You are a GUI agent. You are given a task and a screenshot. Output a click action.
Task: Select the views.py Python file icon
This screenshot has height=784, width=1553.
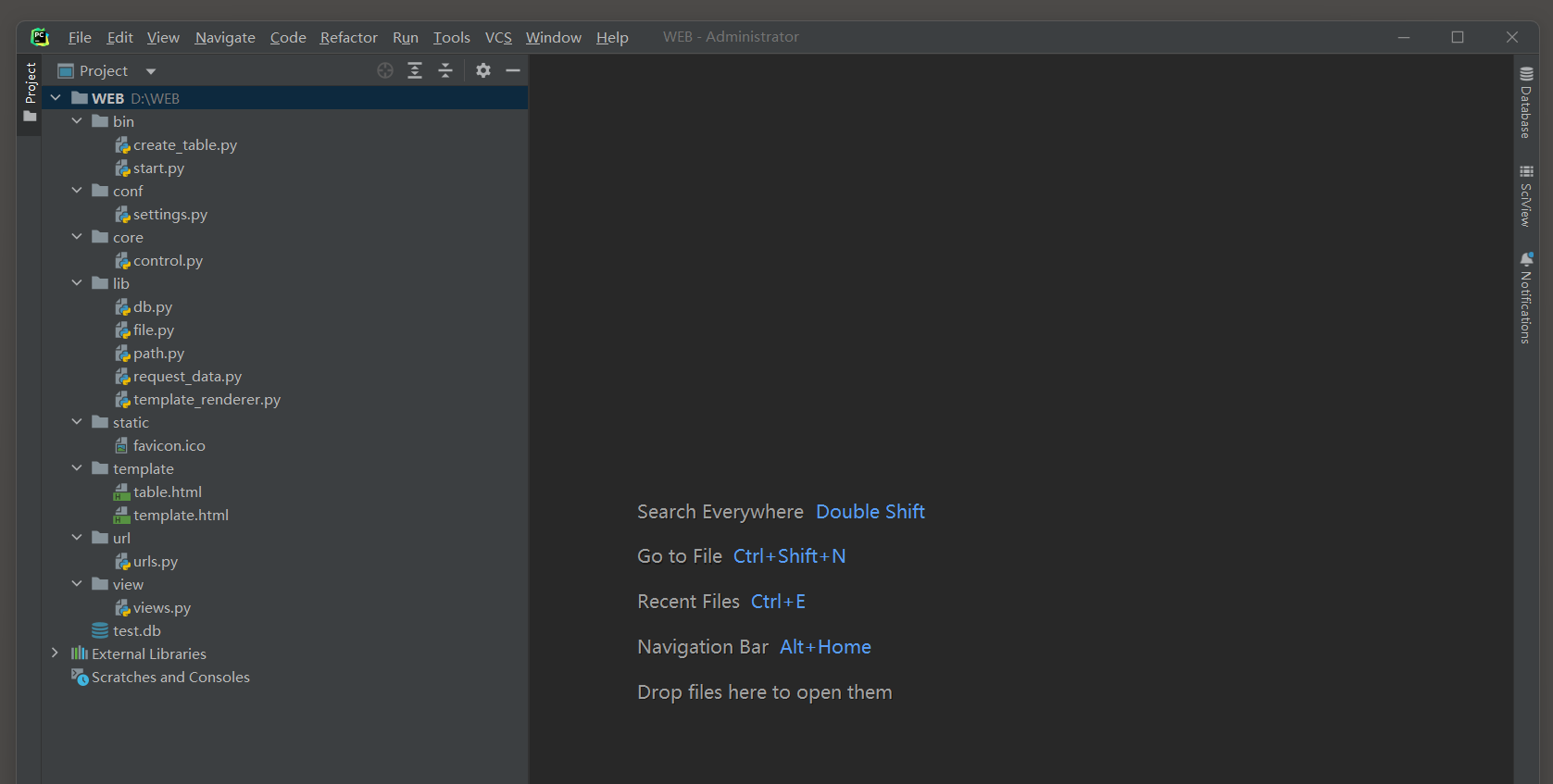(122, 608)
